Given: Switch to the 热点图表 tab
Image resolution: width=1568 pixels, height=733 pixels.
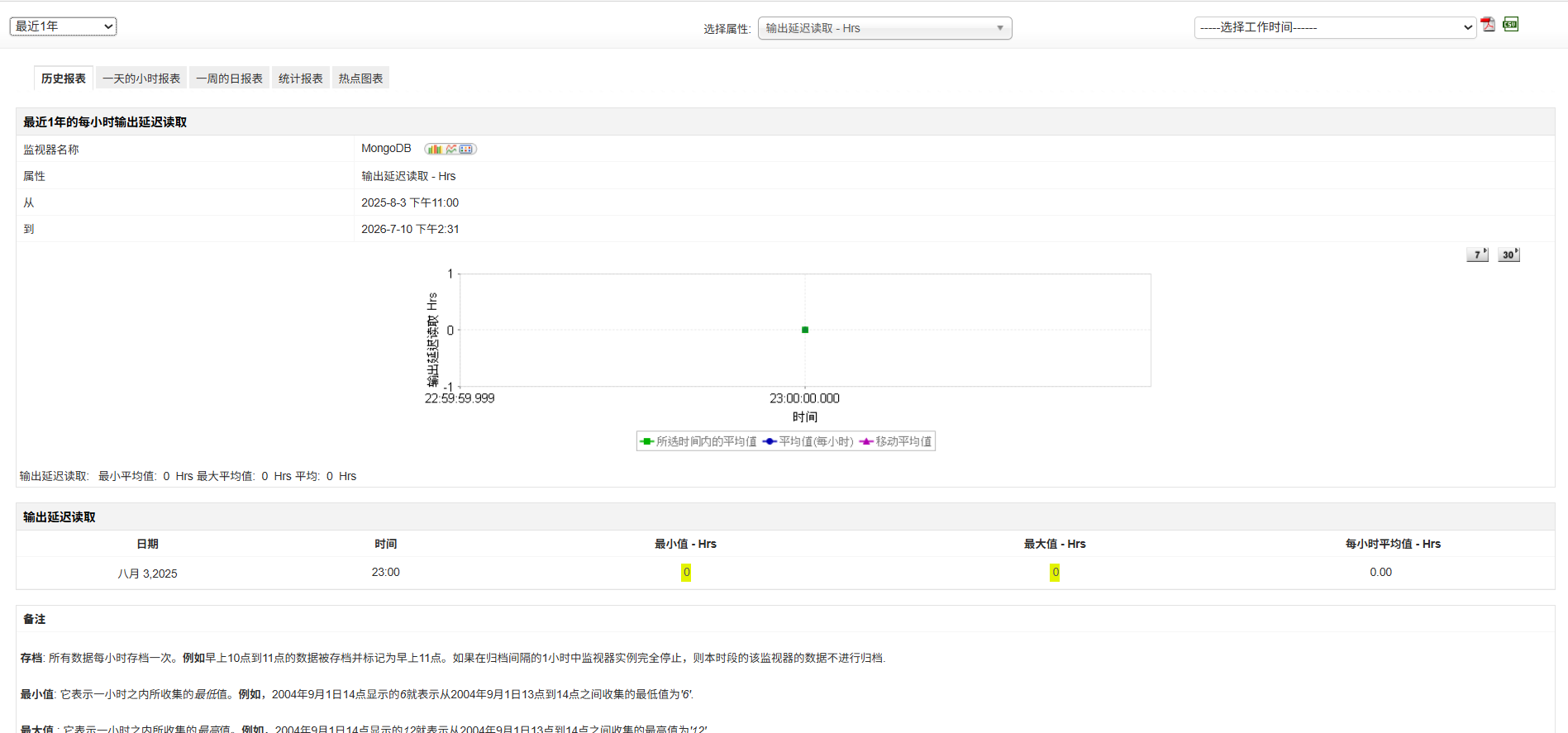Looking at the screenshot, I should (360, 79).
